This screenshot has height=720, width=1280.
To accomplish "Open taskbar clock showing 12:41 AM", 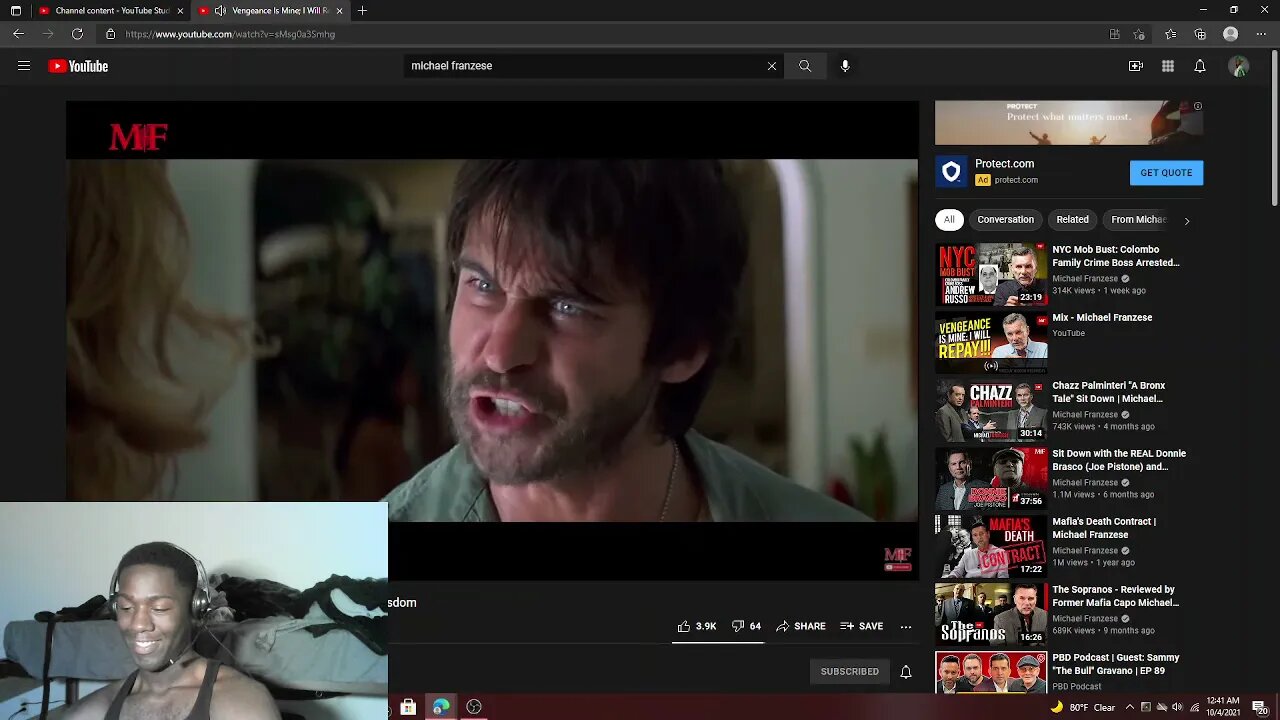I will (x=1222, y=707).
